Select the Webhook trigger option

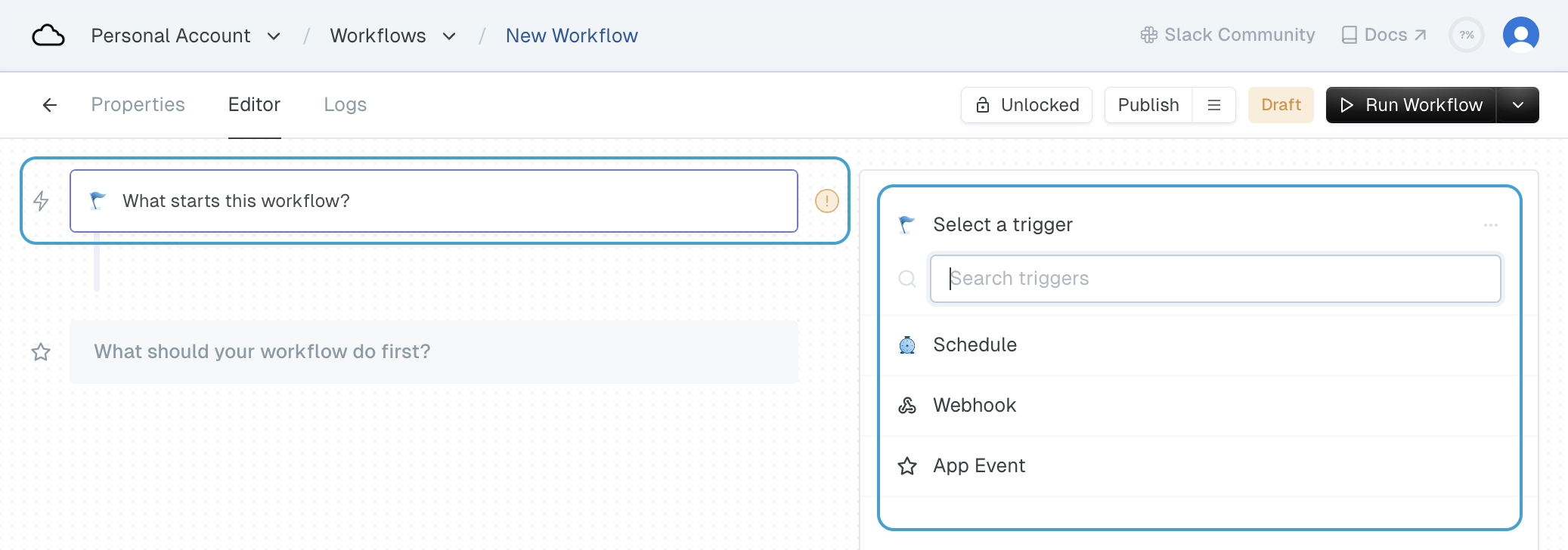point(975,406)
